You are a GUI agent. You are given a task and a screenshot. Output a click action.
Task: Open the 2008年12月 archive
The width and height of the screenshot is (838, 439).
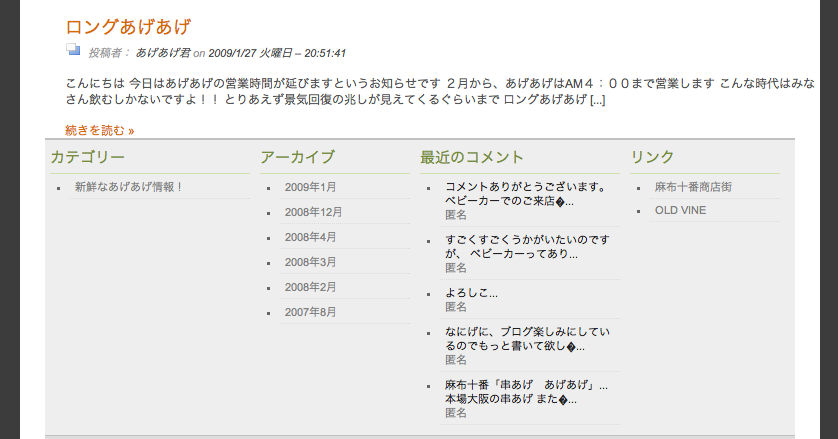click(x=313, y=212)
